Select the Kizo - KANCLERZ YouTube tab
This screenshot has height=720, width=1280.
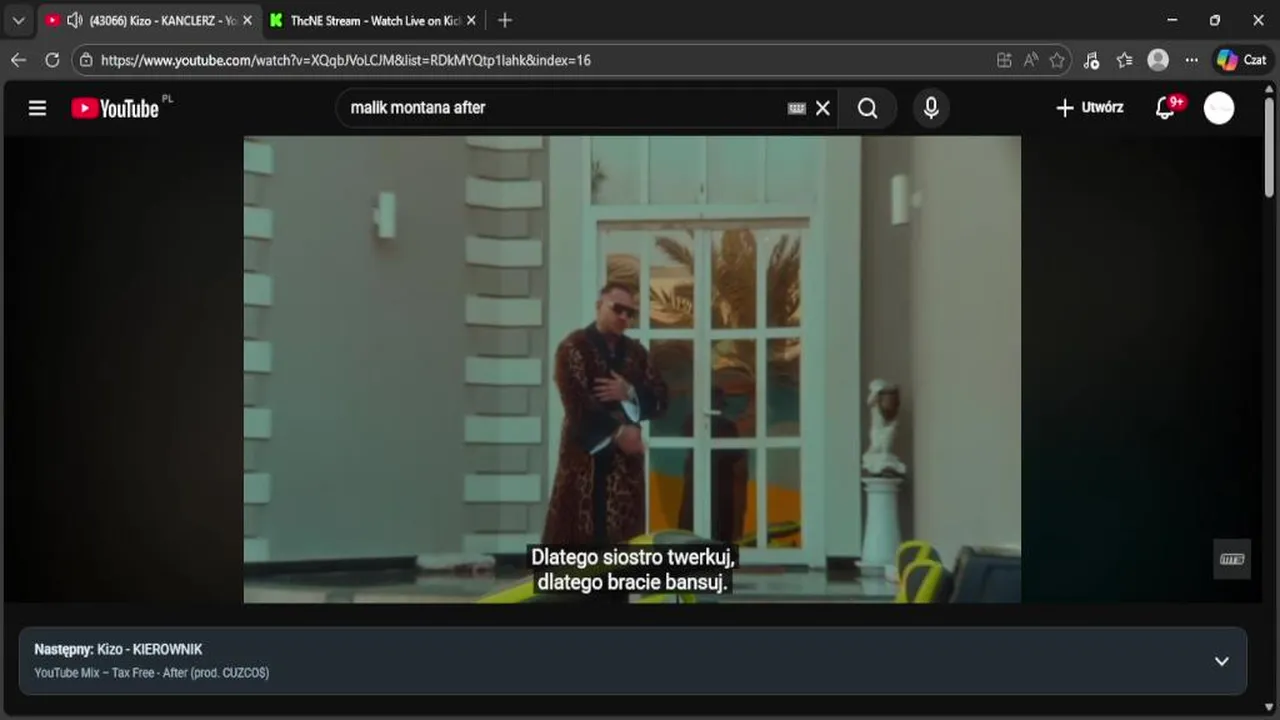click(148, 20)
